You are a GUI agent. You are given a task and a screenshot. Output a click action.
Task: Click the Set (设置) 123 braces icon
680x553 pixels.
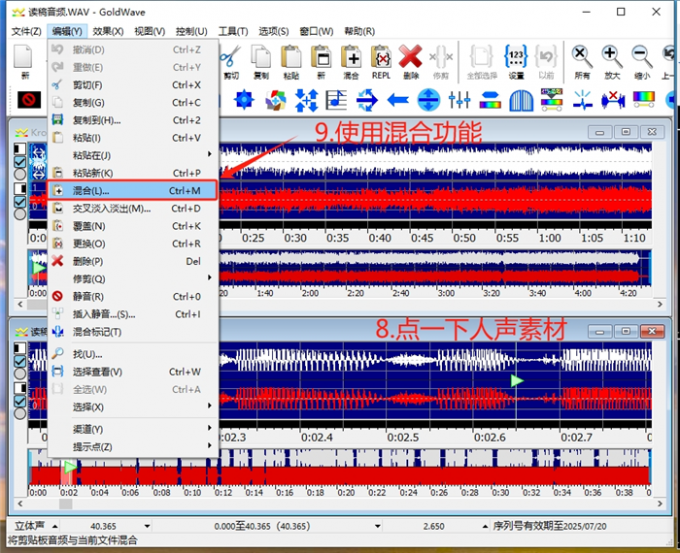pos(516,56)
